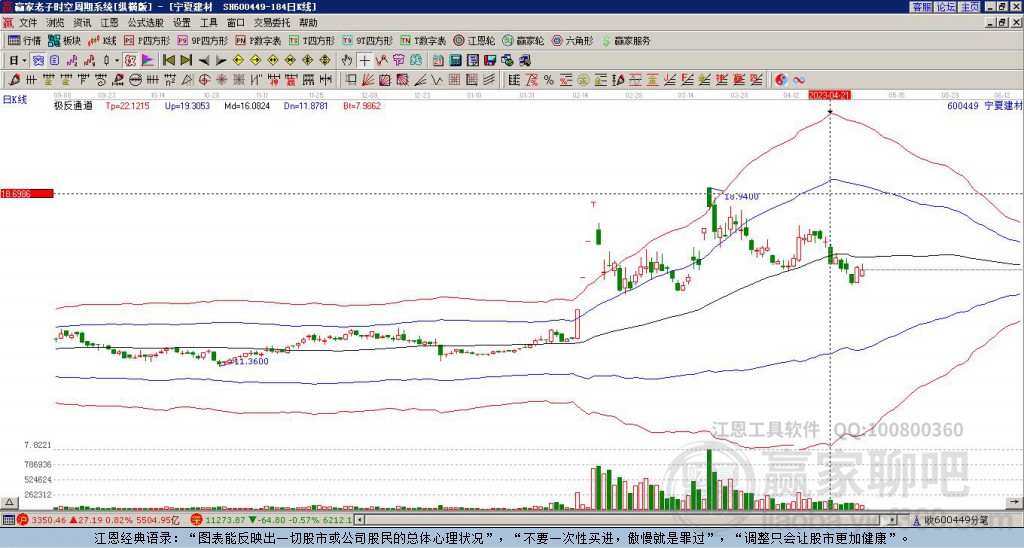This screenshot has height=548, width=1024.
Task: Open the 板块 sector view
Action: pyautogui.click(x=64, y=40)
